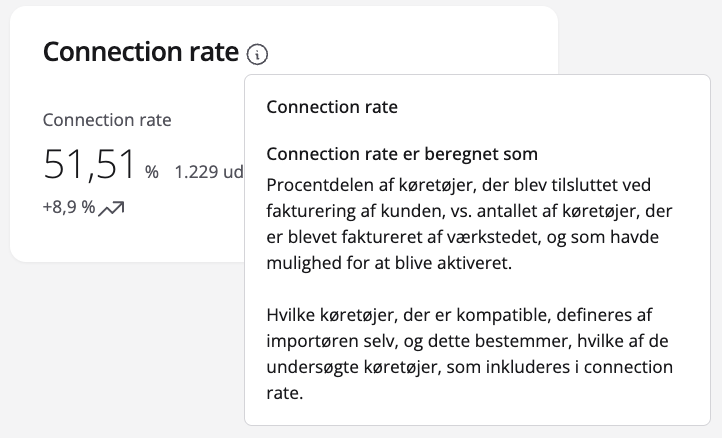Click "Connection rate er beregnet som" subheading
This screenshot has width=722, height=438.
pos(403,154)
